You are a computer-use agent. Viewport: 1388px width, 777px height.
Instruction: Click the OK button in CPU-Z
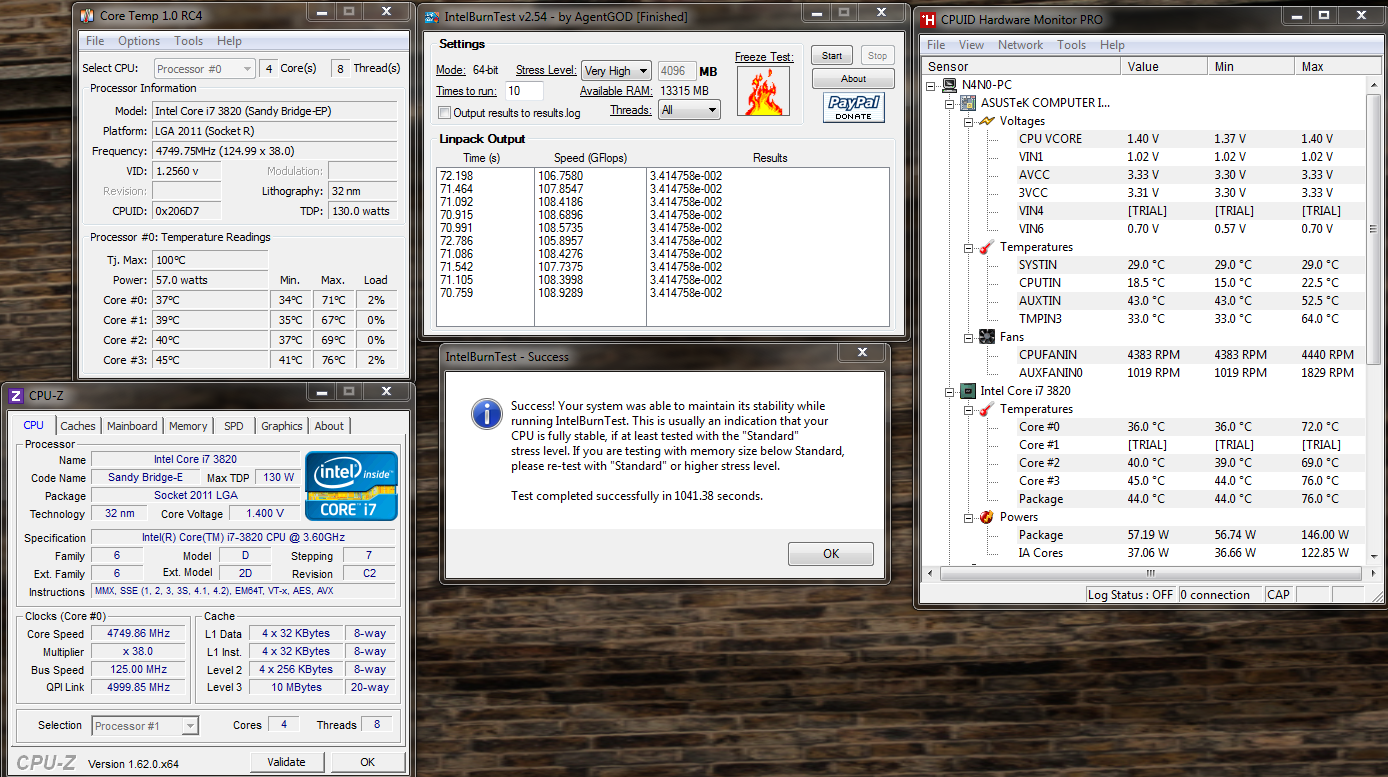point(367,762)
